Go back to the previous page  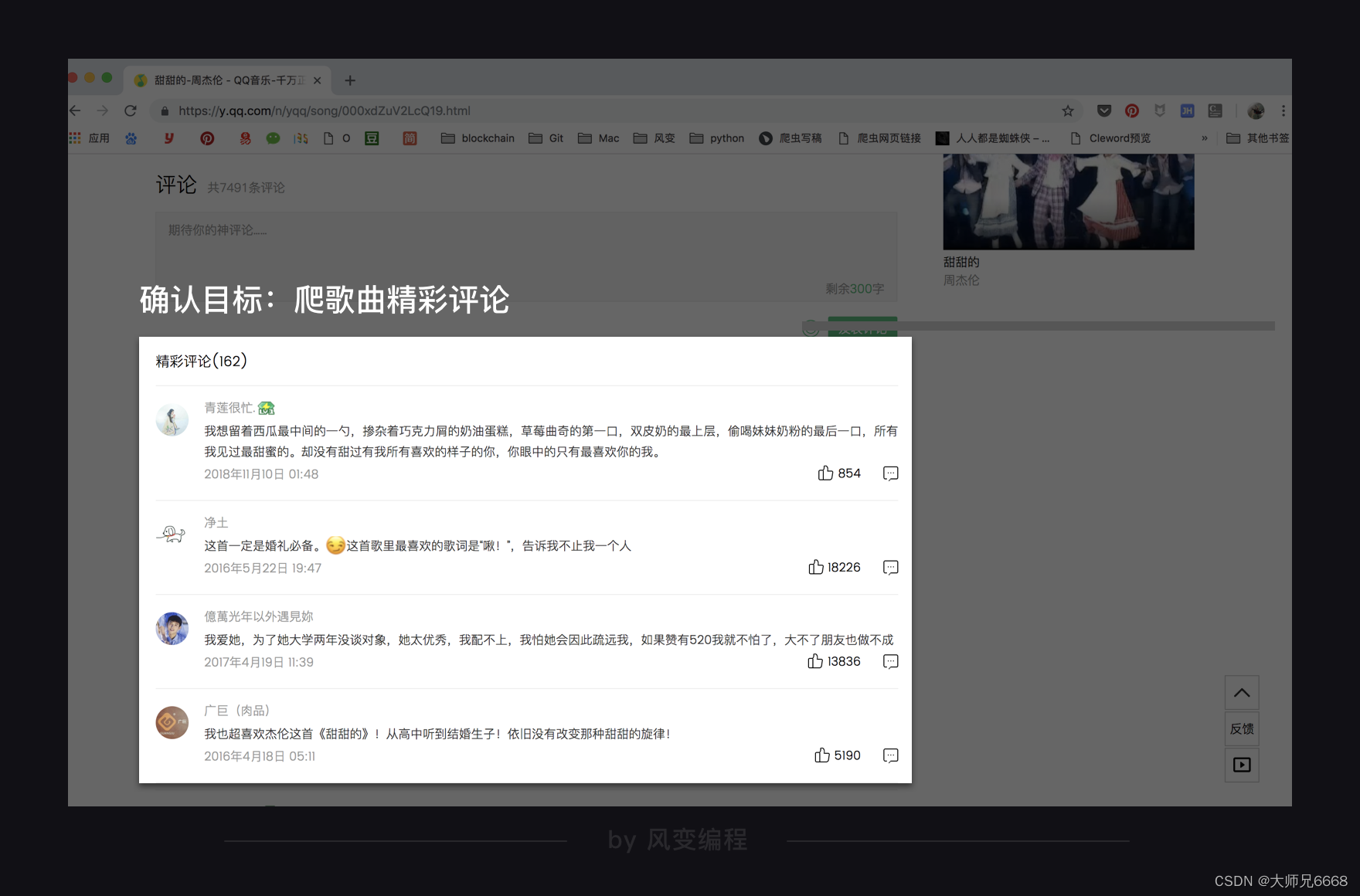tap(75, 110)
